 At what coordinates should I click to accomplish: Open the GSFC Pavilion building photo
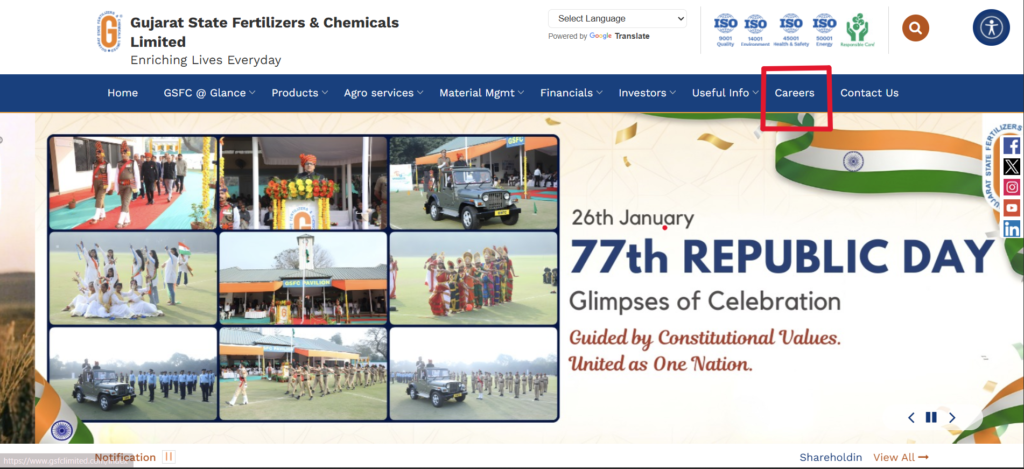303,278
